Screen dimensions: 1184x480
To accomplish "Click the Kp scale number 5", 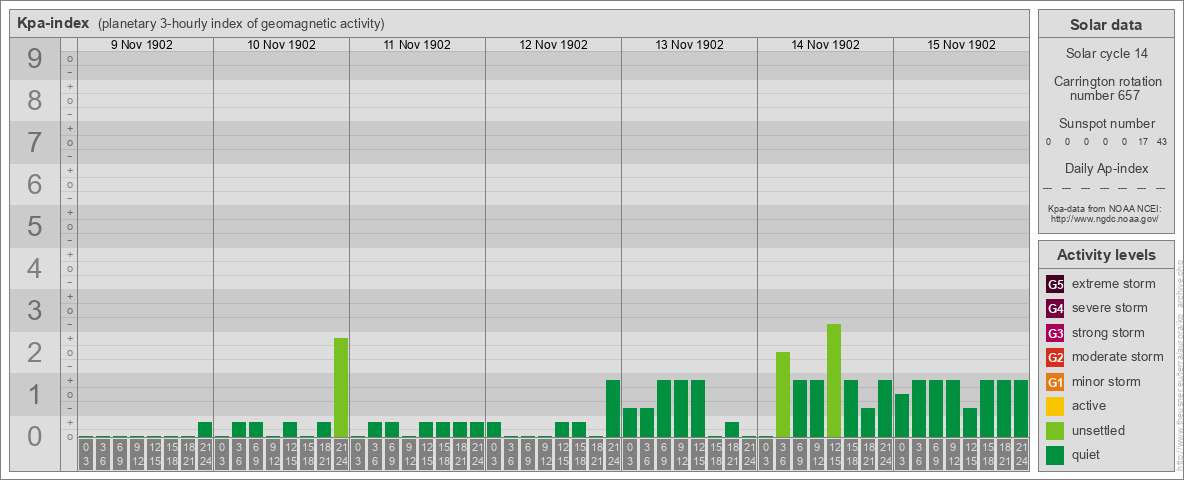I will click(34, 226).
